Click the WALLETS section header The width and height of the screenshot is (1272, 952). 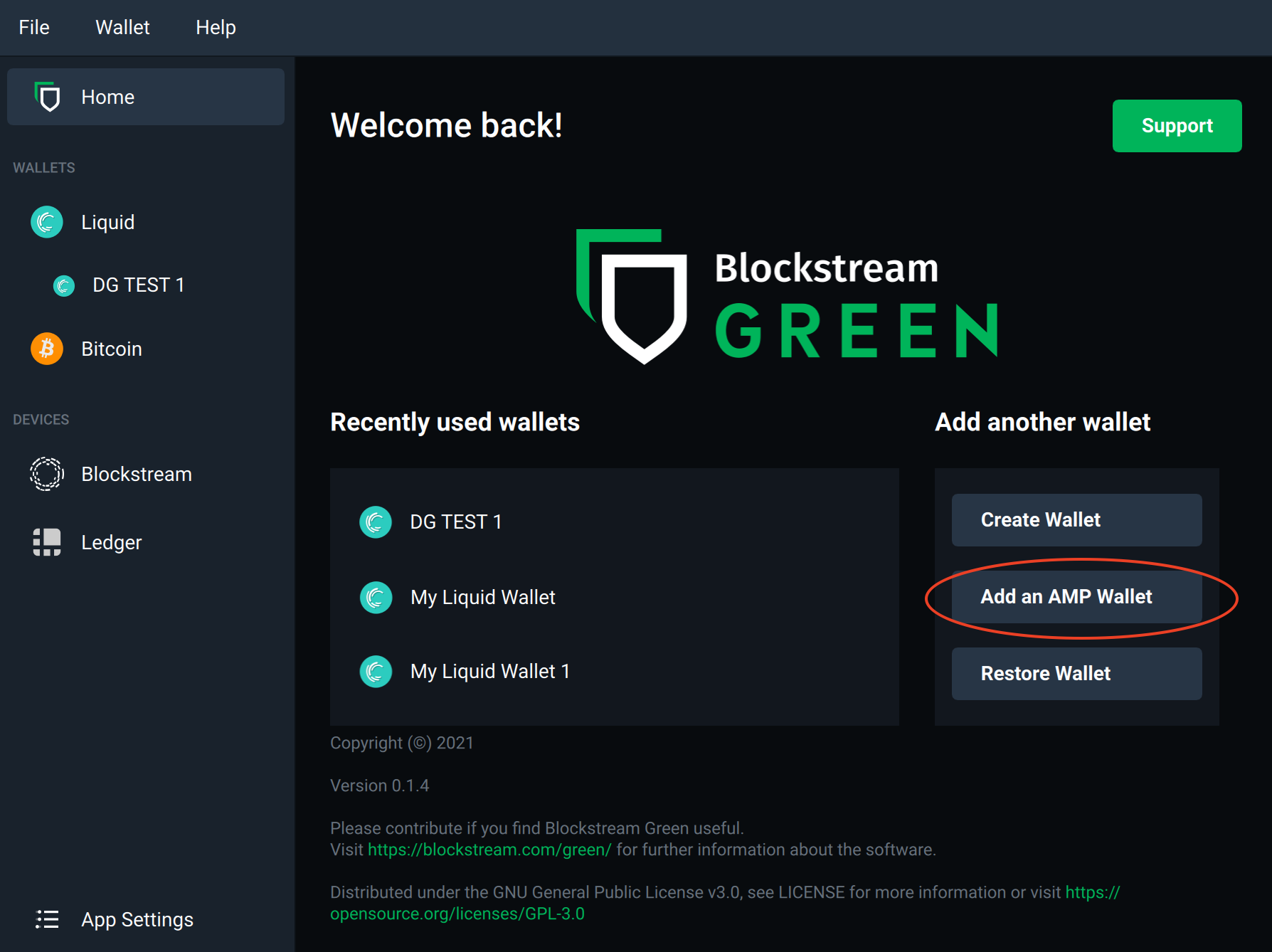44,168
